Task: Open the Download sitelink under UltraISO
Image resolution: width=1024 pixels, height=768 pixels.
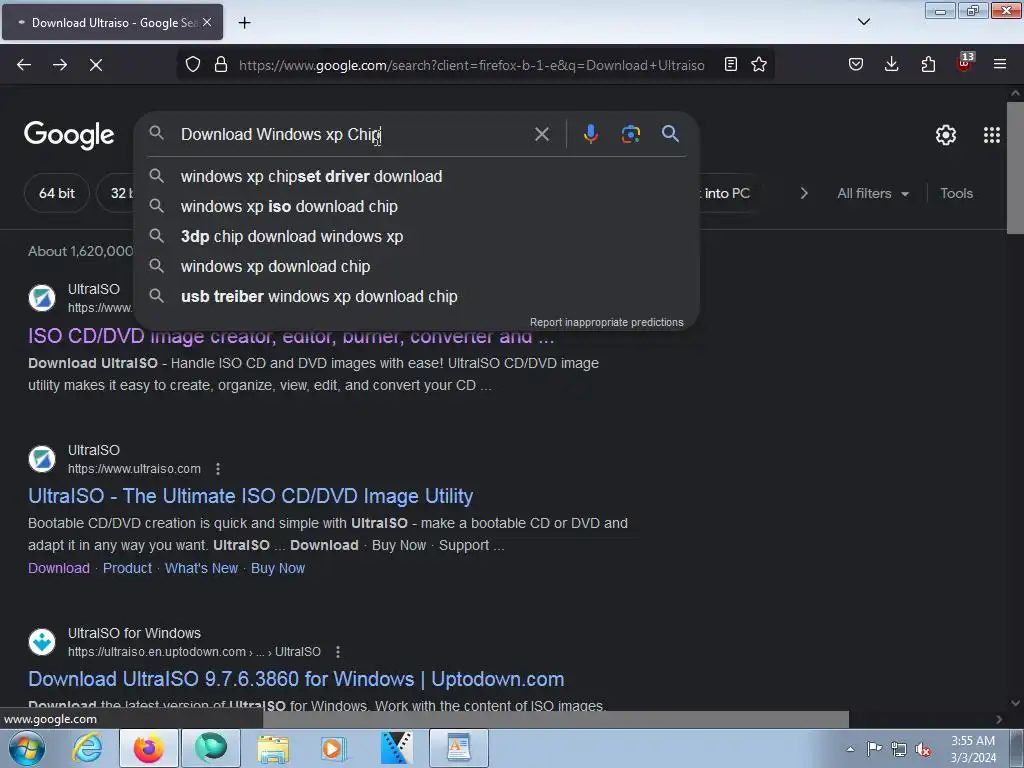Action: 59,568
